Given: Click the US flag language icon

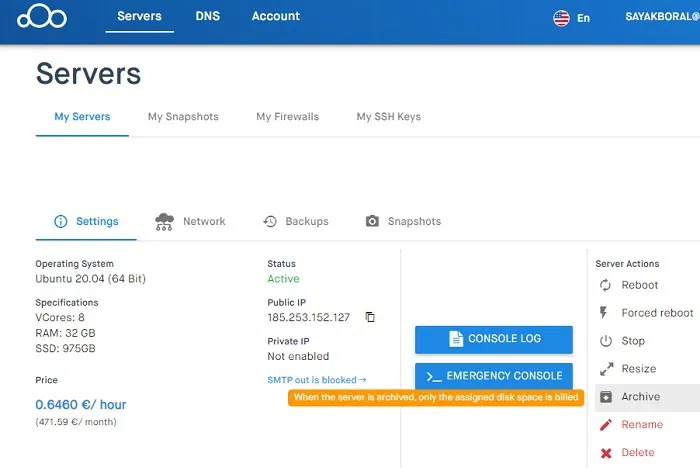Looking at the screenshot, I should [561, 18].
